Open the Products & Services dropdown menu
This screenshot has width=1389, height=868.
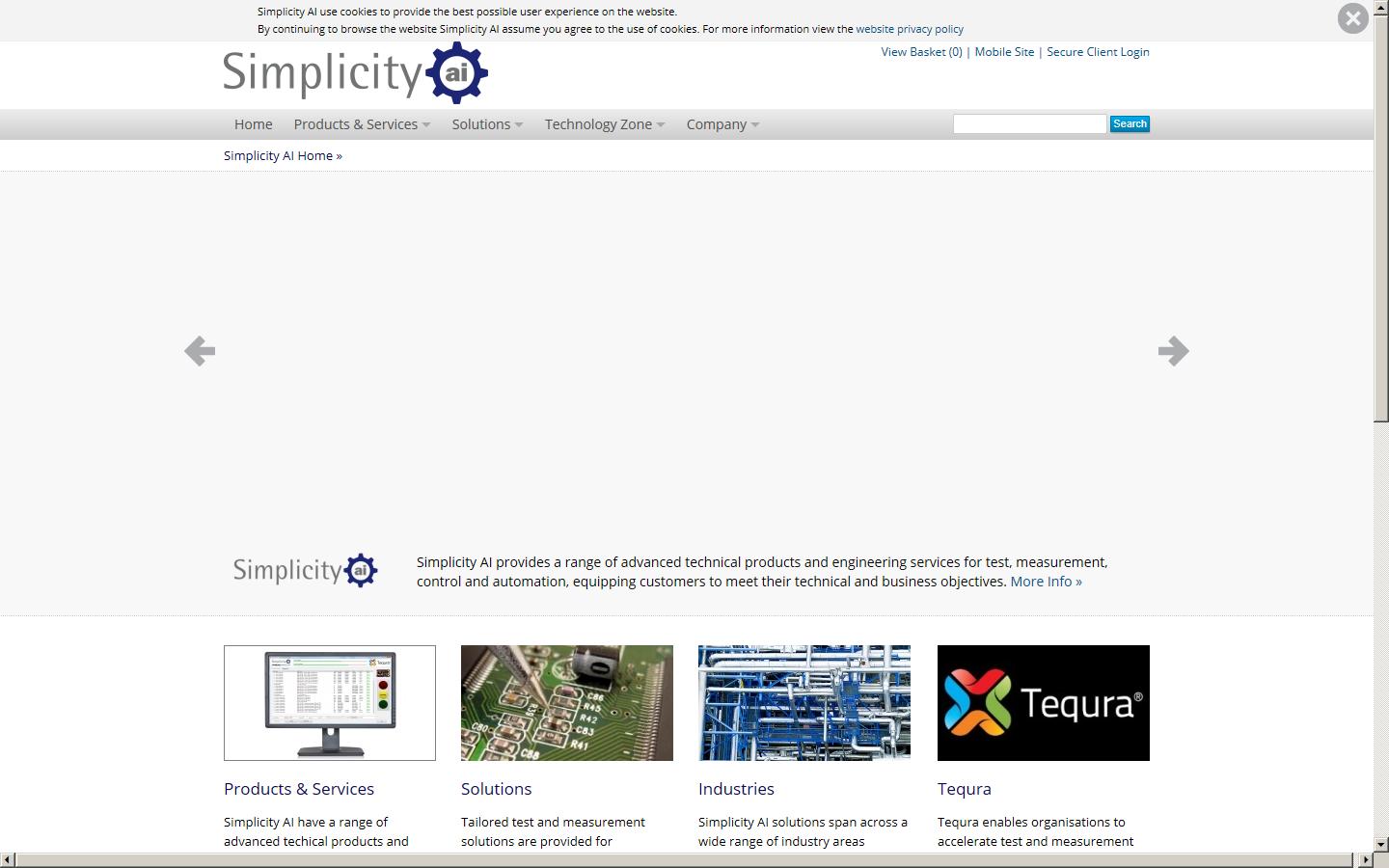pyautogui.click(x=356, y=123)
